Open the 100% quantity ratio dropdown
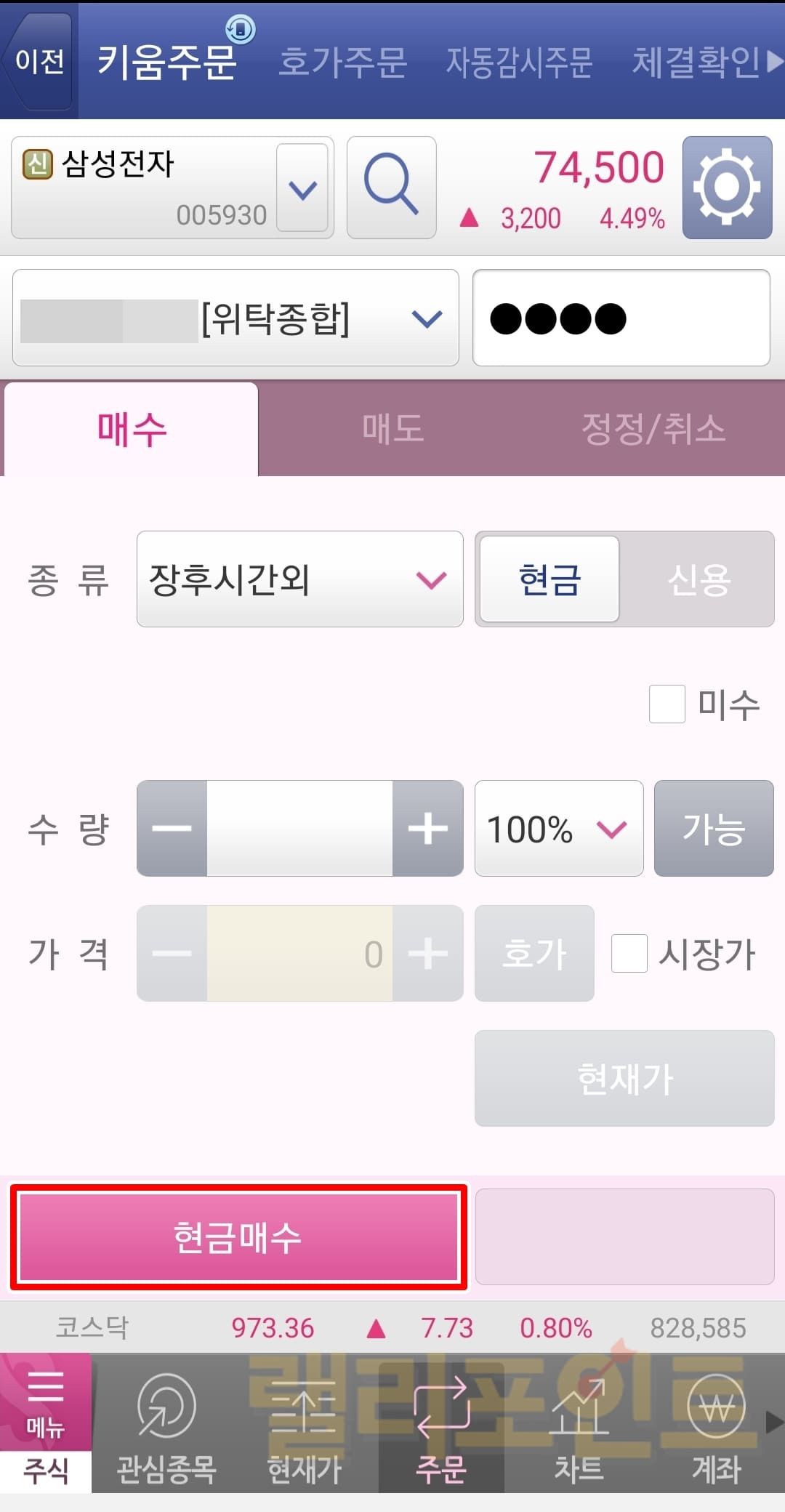 [558, 829]
